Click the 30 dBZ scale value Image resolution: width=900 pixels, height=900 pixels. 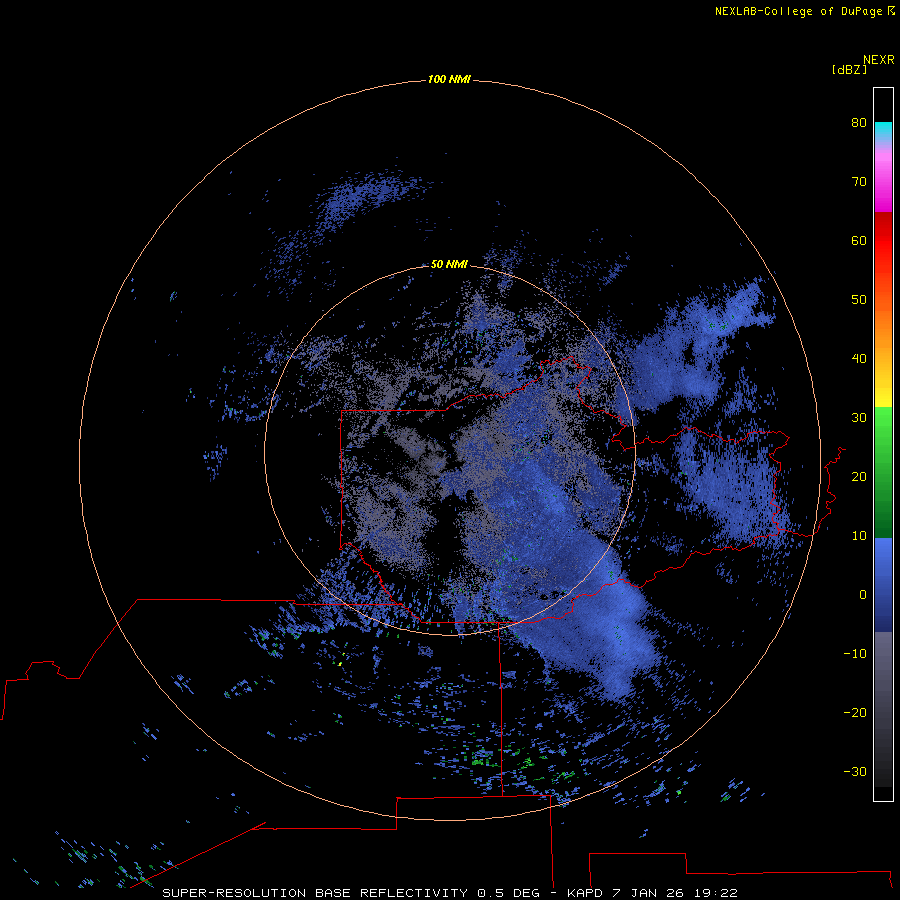point(859,418)
